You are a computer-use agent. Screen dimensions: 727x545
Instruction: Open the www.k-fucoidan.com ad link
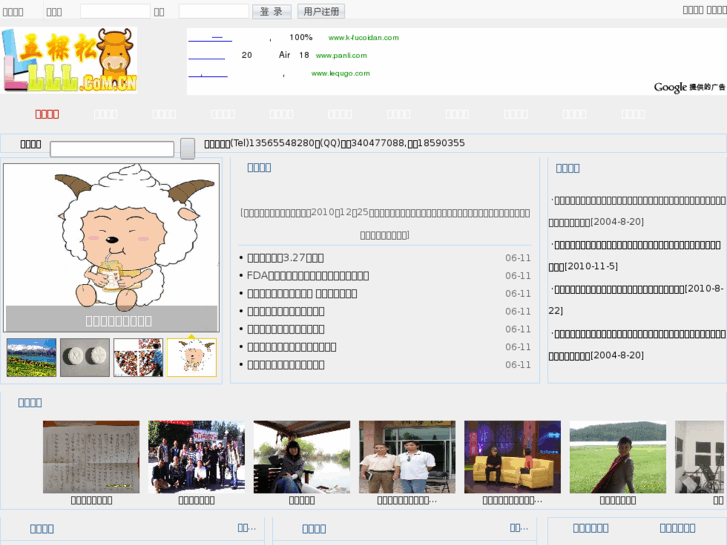(x=364, y=38)
